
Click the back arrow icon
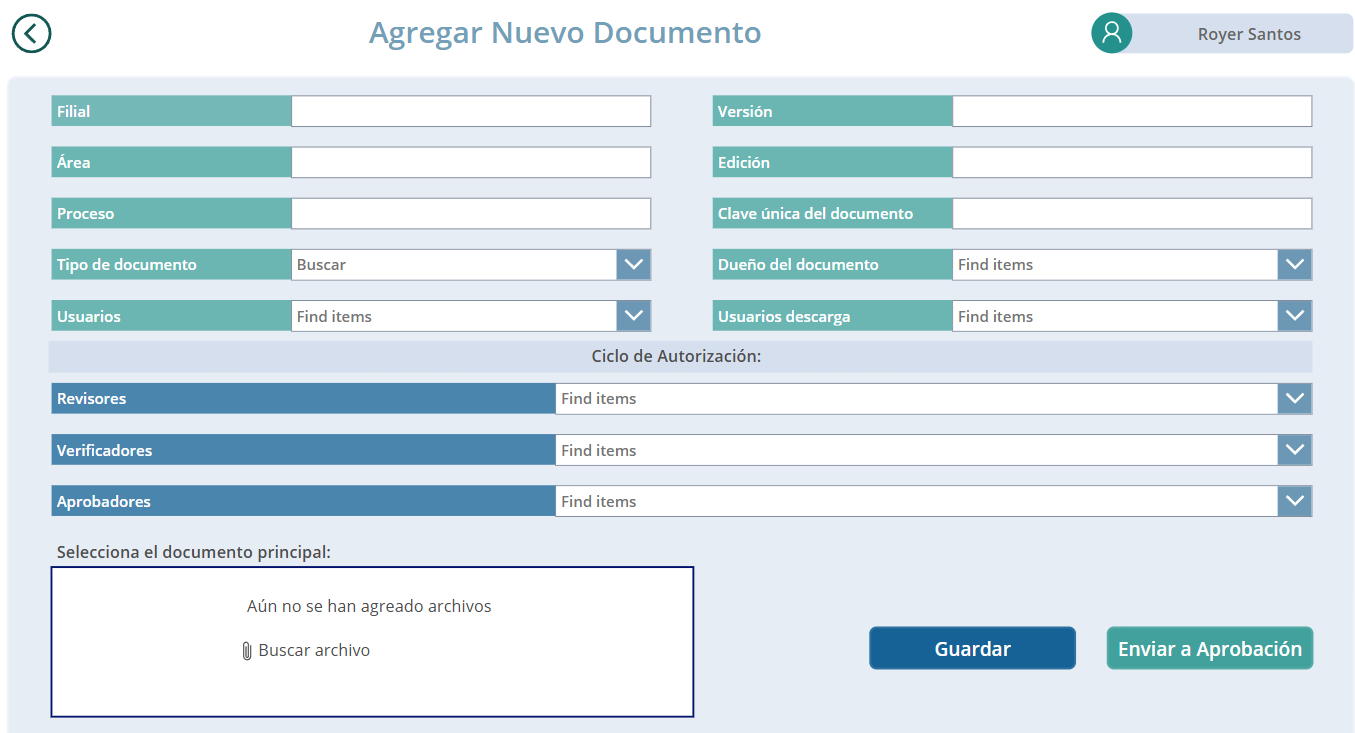31,33
